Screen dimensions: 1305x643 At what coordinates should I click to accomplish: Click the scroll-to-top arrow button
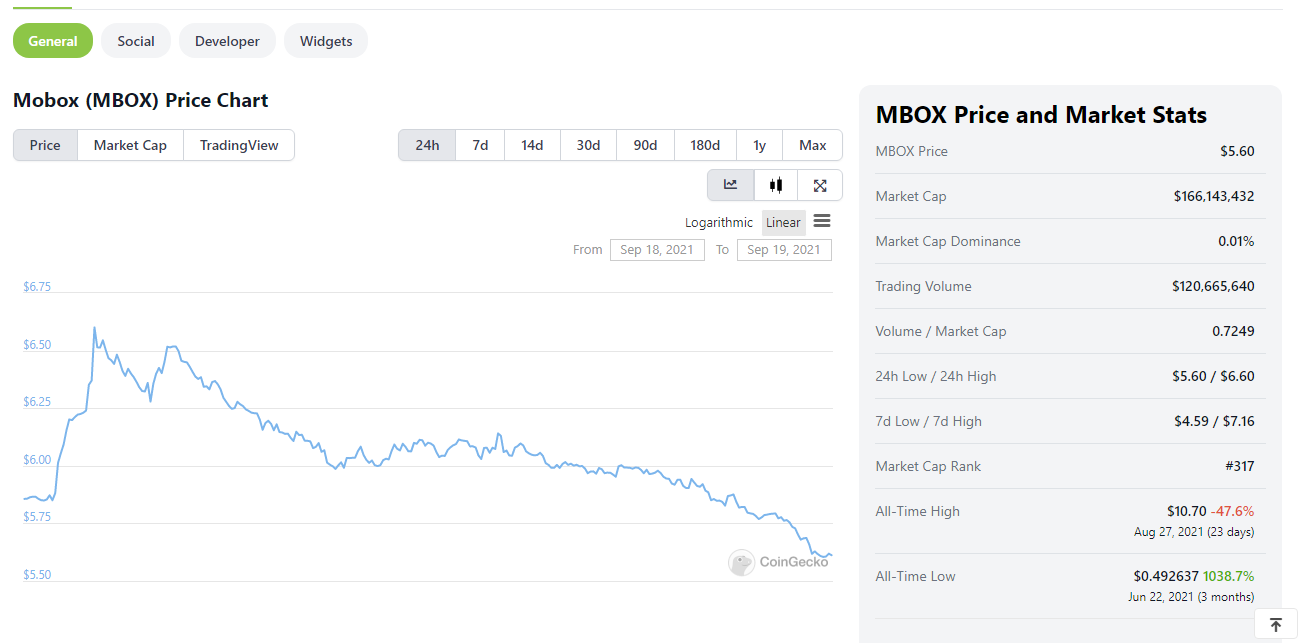coord(1276,625)
